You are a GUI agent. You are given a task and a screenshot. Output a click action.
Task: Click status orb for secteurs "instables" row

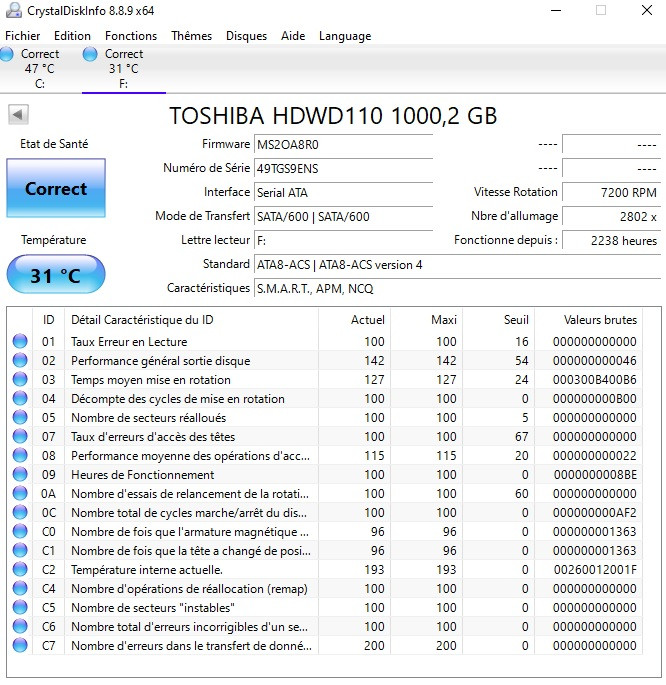pyautogui.click(x=20, y=607)
